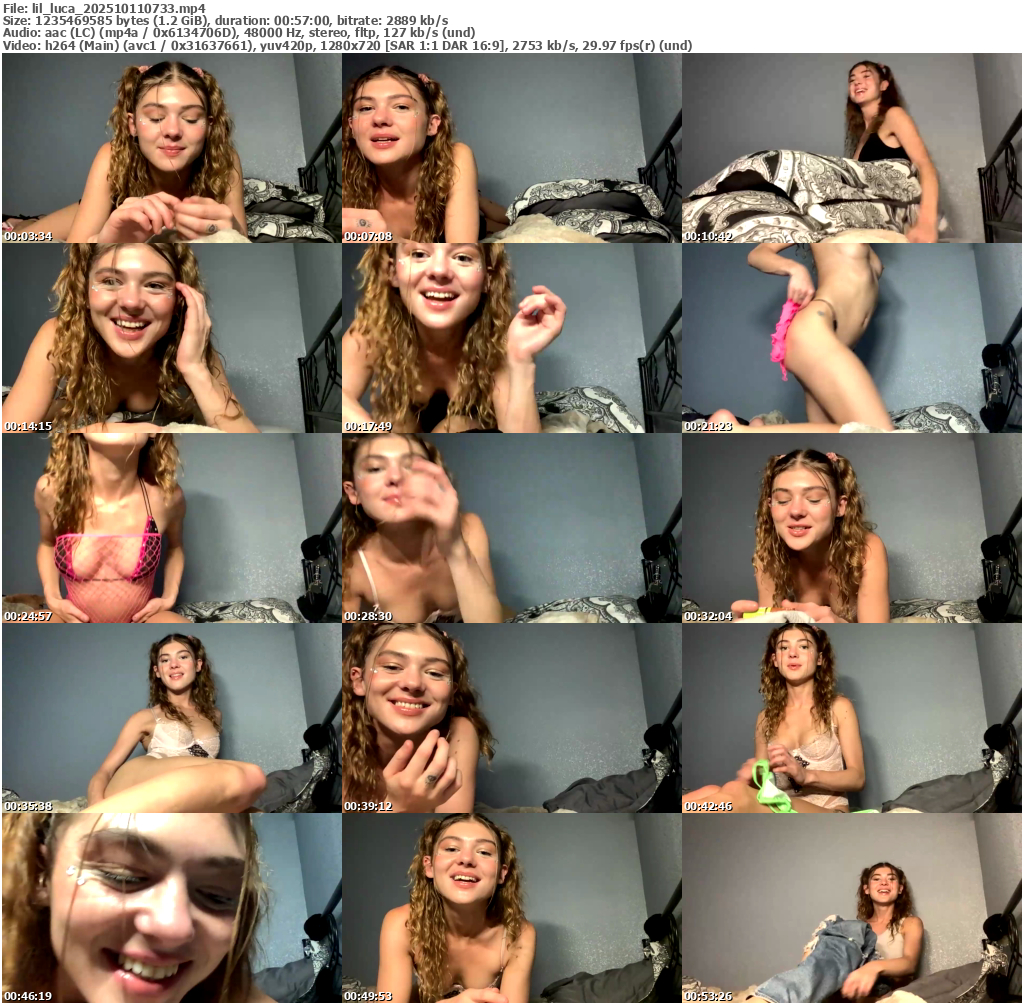Pick the thumbnail stamped 00:39:12
The image size is (1024, 1003).
[511, 718]
